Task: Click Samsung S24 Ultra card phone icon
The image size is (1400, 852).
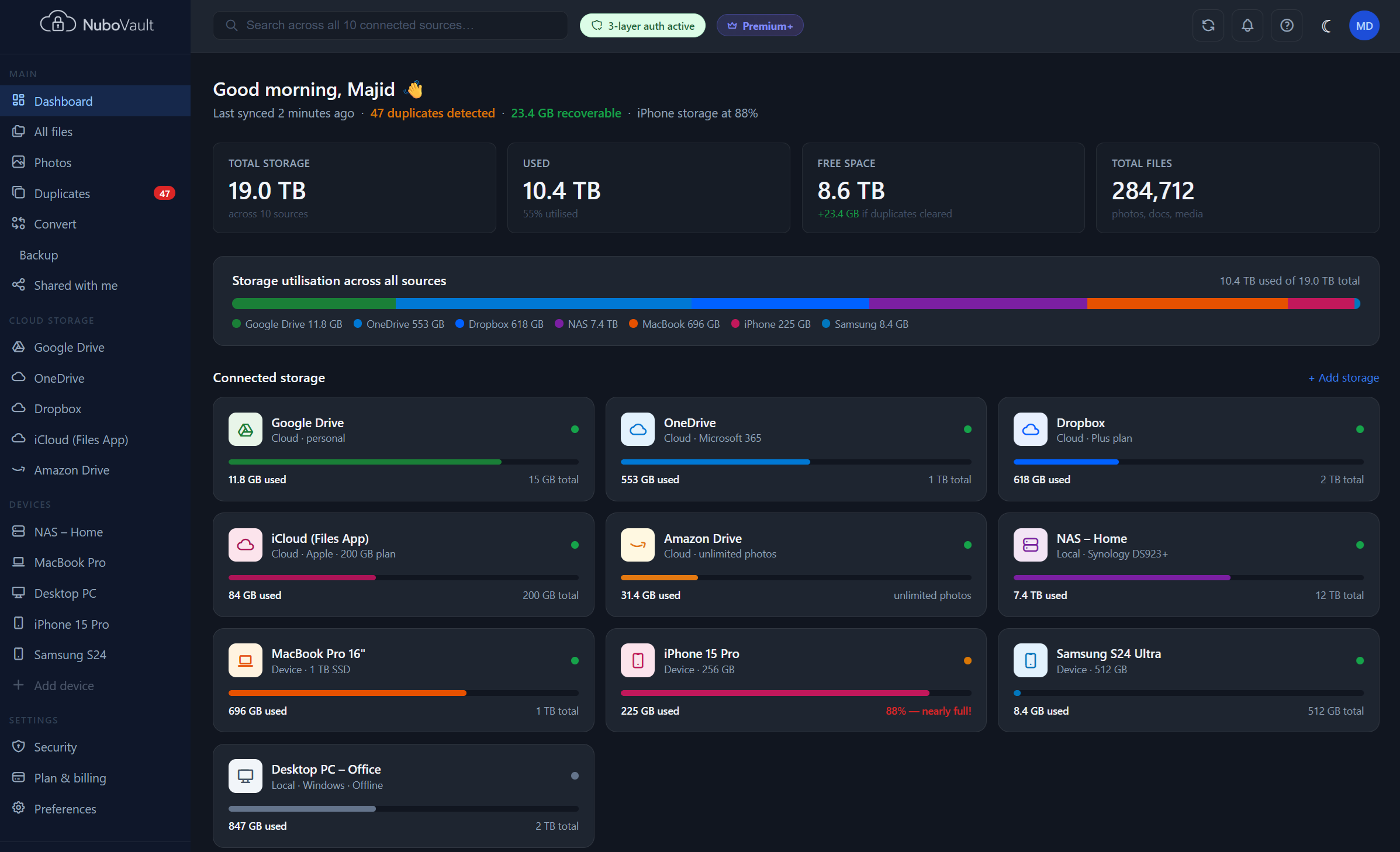Action: [1031, 660]
